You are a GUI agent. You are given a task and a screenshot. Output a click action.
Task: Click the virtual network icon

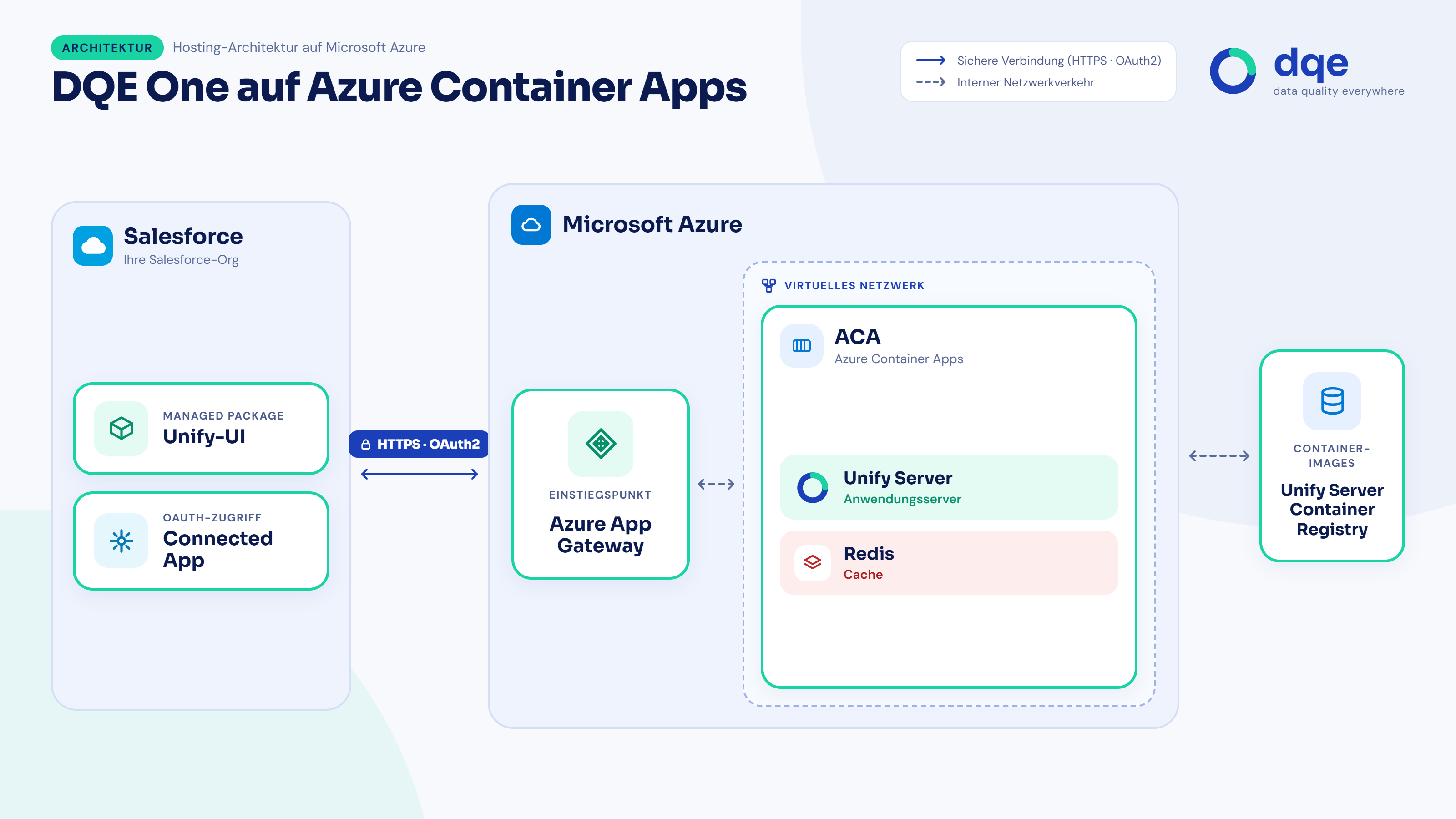click(768, 285)
